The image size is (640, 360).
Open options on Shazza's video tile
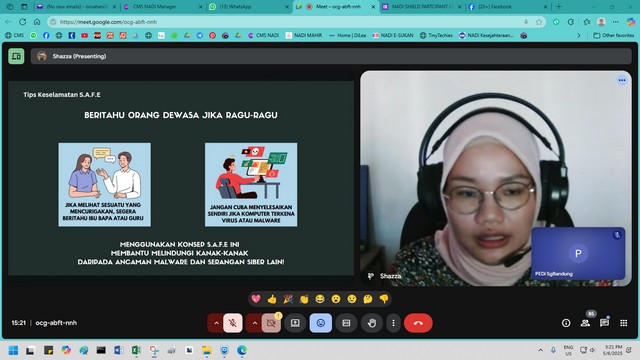tap(622, 80)
